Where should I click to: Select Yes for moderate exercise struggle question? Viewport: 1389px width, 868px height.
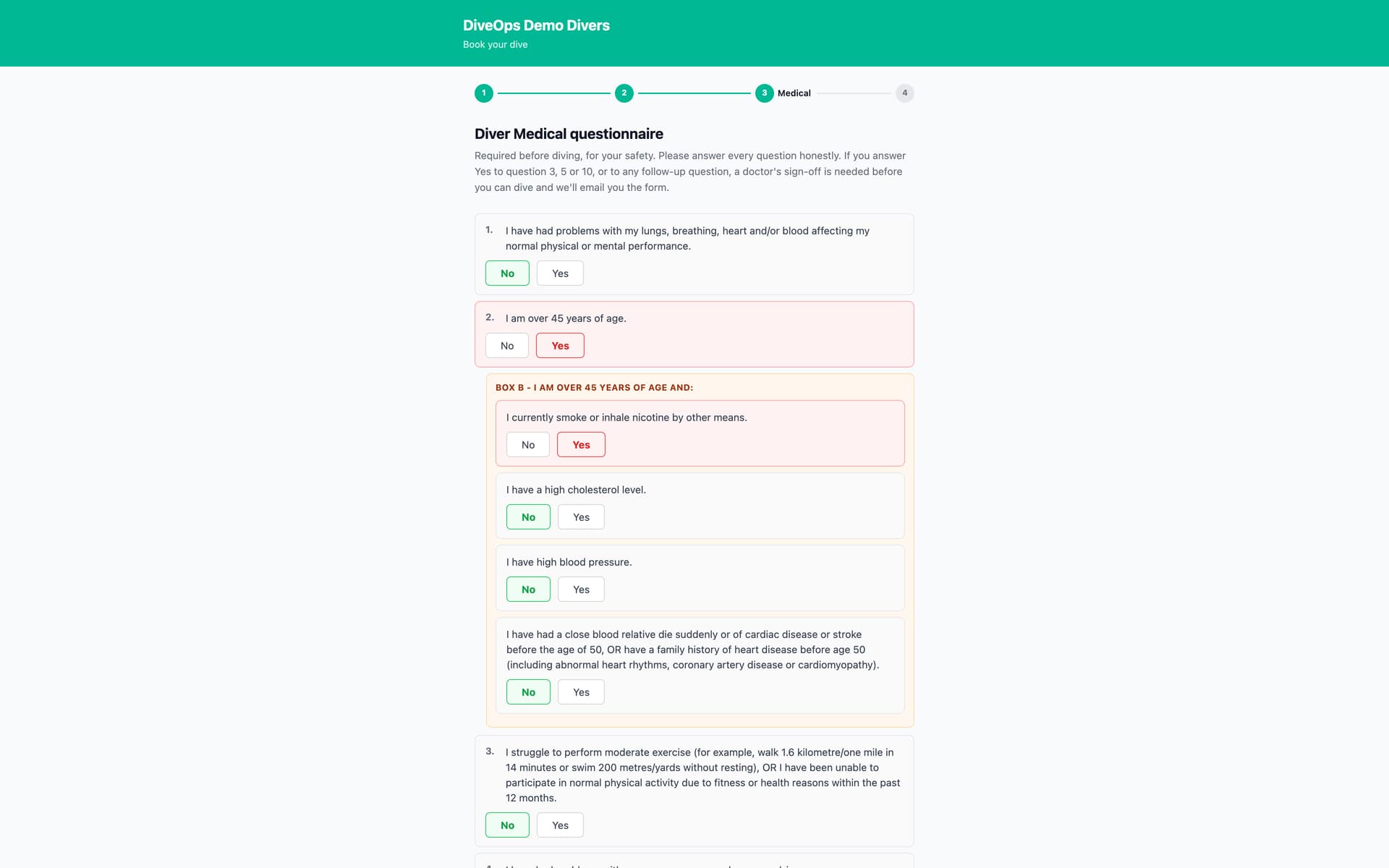(560, 825)
